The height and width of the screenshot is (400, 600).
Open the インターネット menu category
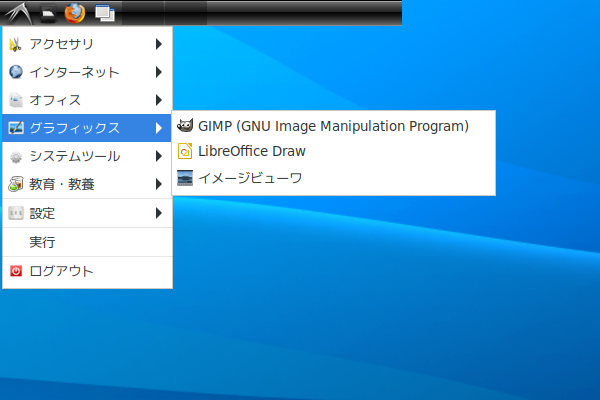point(87,72)
